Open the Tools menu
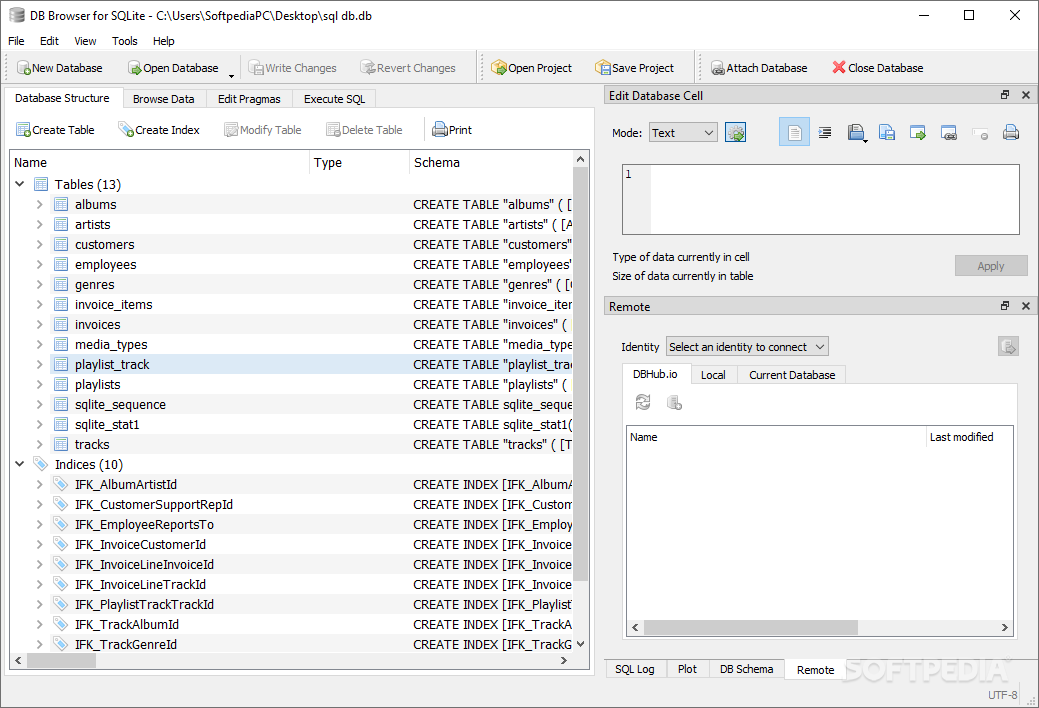Image resolution: width=1039 pixels, height=708 pixels. tap(125, 41)
